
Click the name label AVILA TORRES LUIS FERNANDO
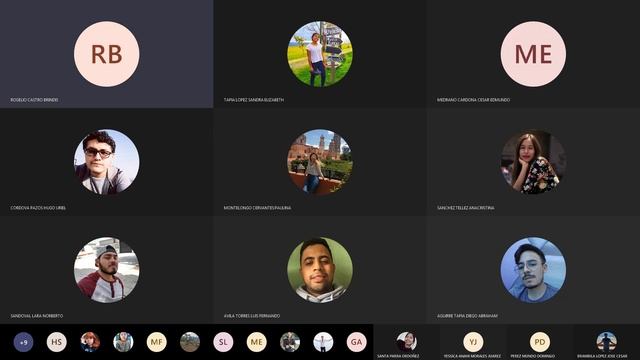[252, 316]
